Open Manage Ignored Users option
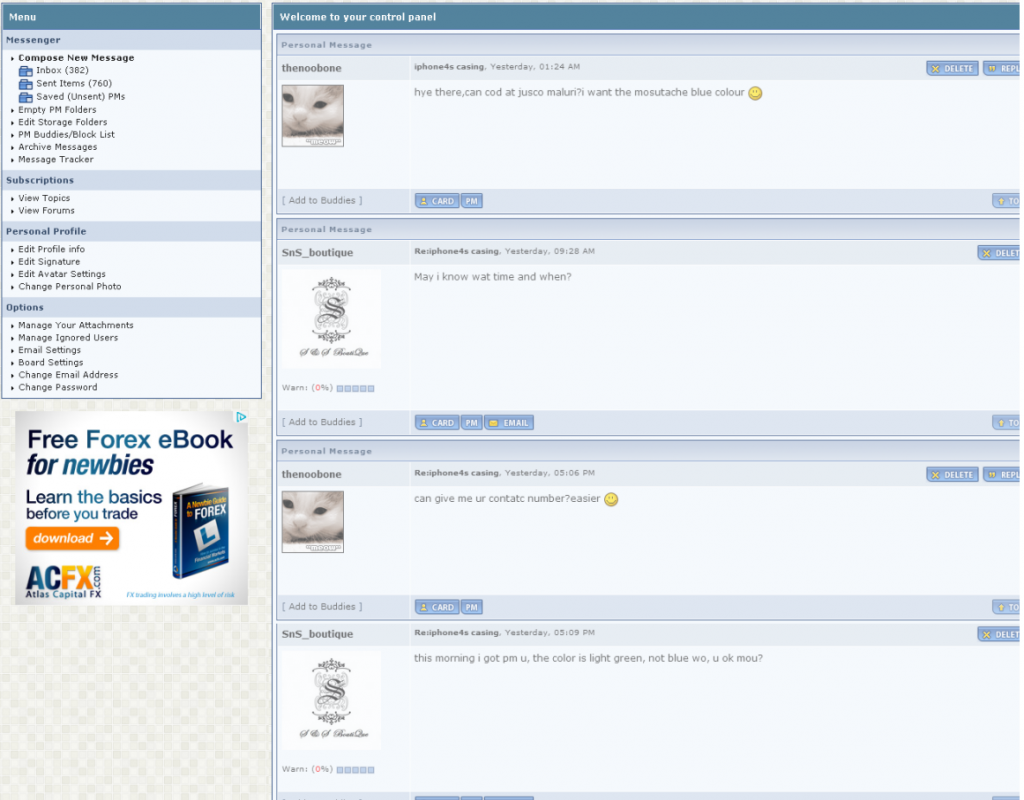This screenshot has height=800, width=1024. [x=68, y=338]
